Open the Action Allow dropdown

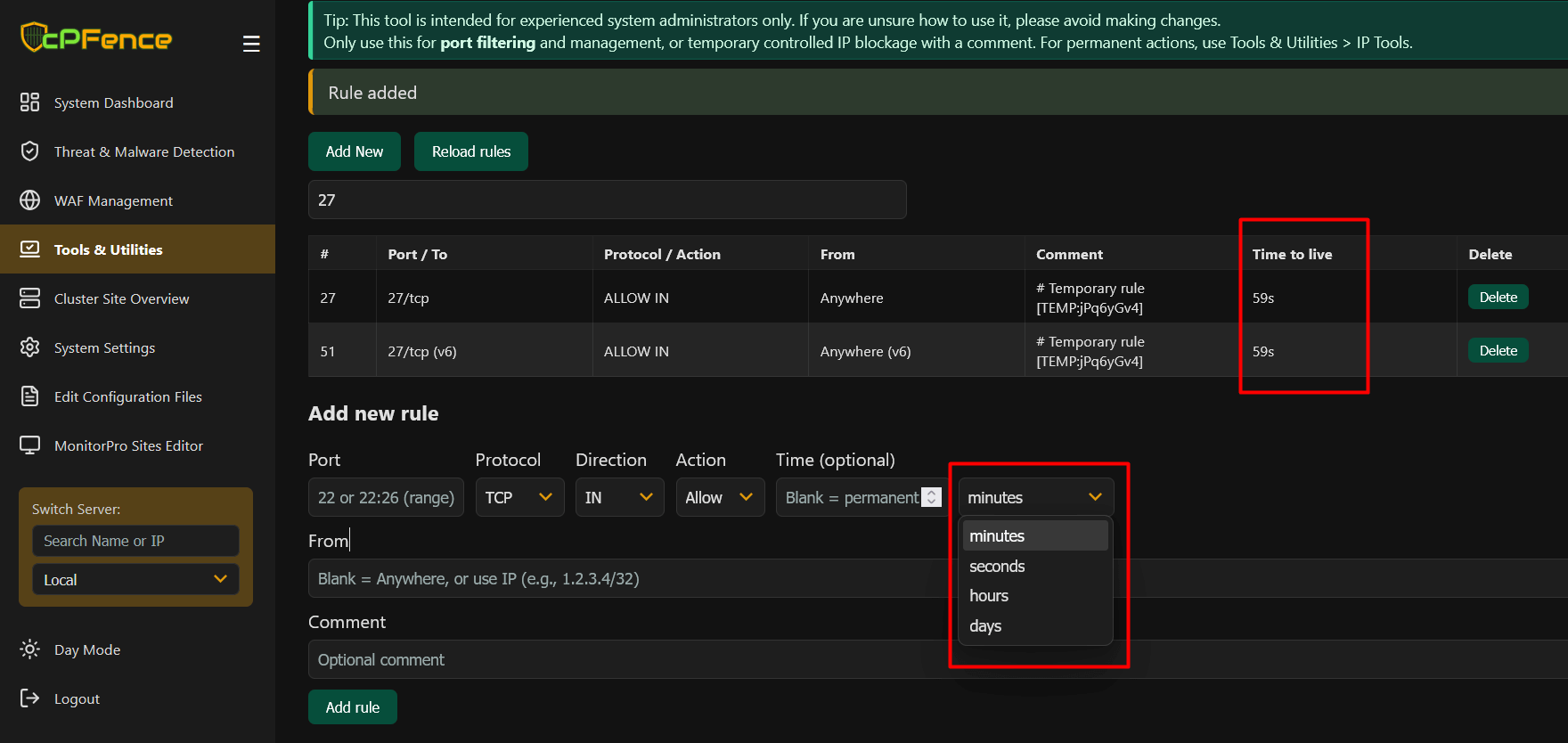click(720, 497)
